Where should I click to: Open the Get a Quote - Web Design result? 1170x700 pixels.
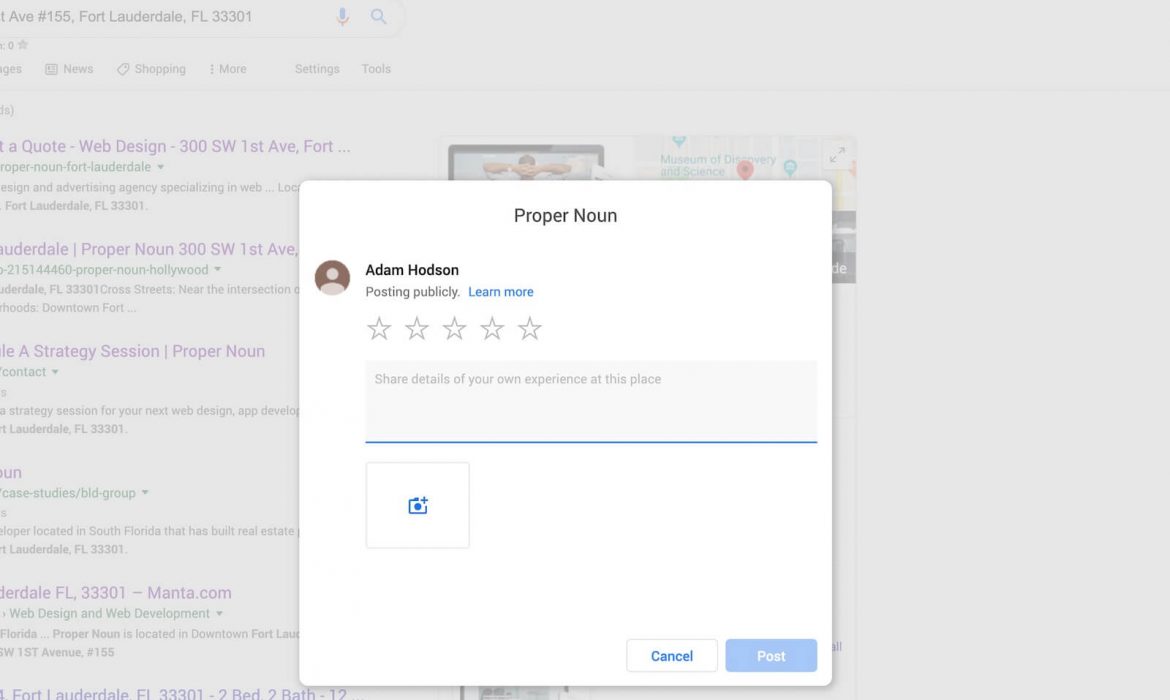coord(175,146)
